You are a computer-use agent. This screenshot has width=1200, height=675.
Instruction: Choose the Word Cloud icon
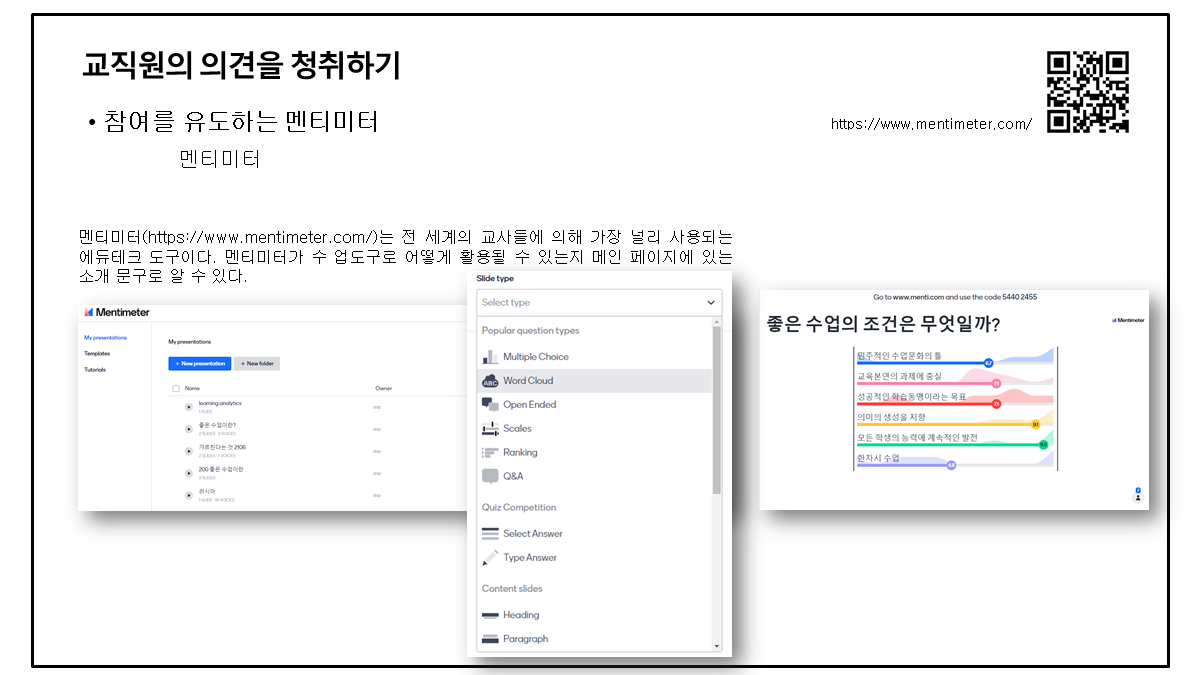[490, 381]
